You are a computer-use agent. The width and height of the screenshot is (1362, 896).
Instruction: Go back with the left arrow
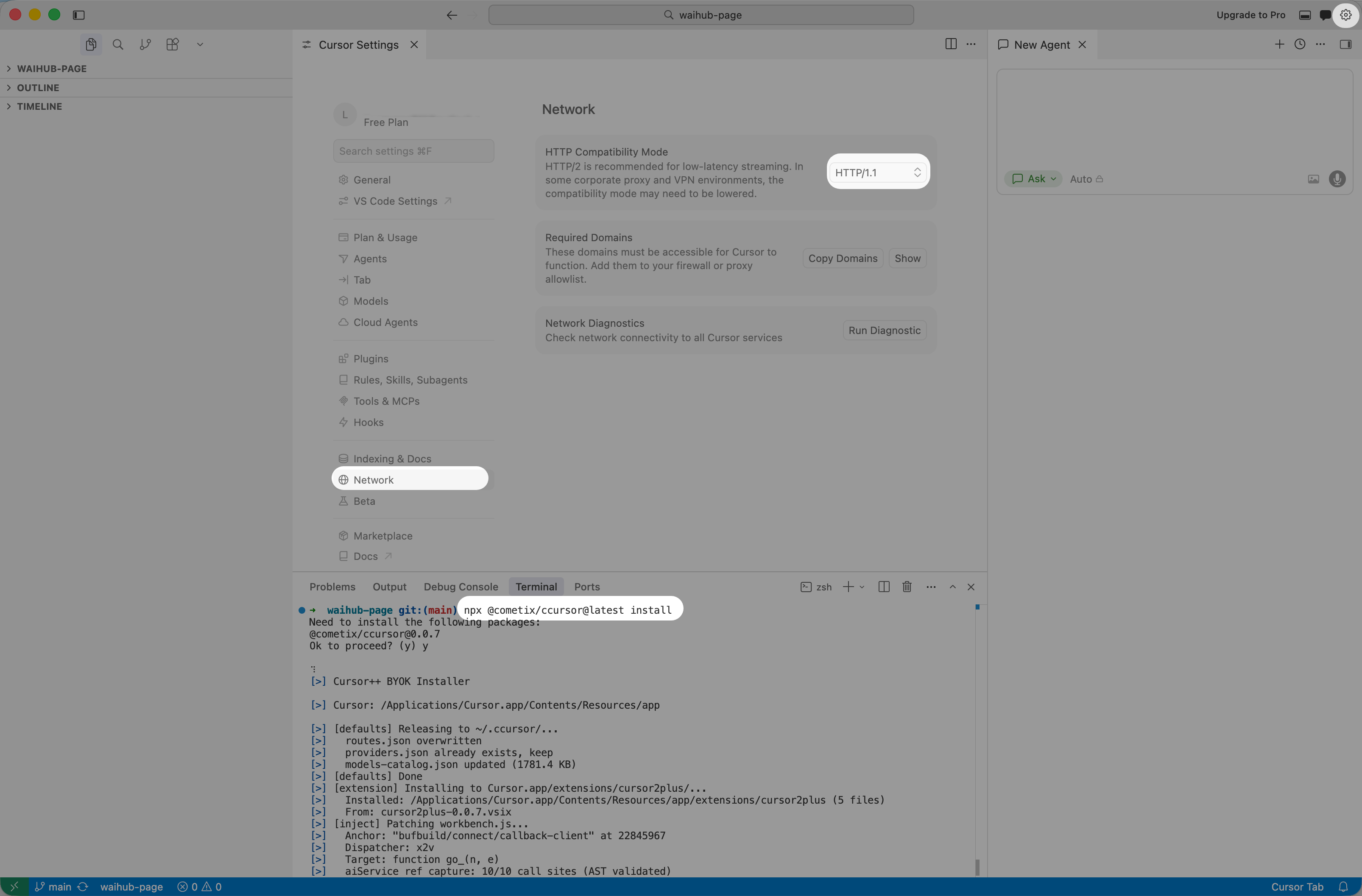pos(452,15)
